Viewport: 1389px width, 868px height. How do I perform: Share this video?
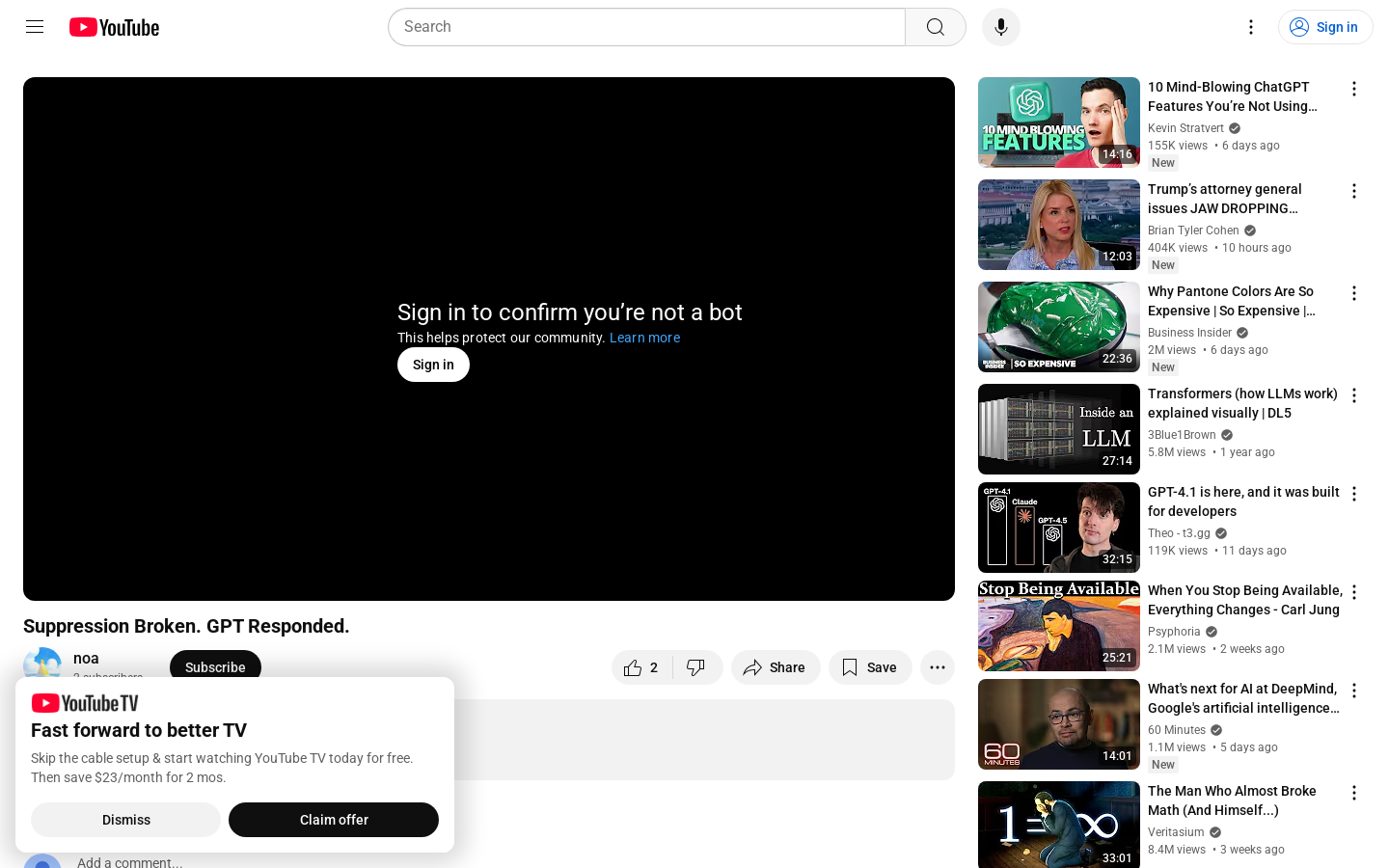click(x=776, y=667)
